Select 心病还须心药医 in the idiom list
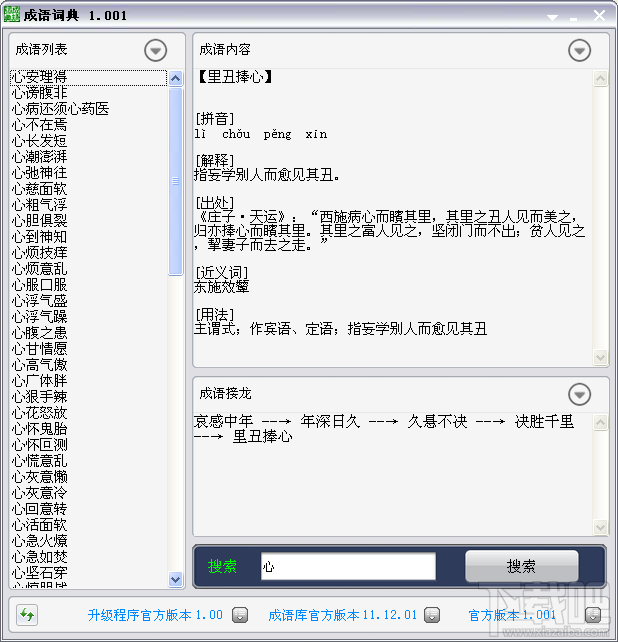The image size is (618, 642). (61, 109)
